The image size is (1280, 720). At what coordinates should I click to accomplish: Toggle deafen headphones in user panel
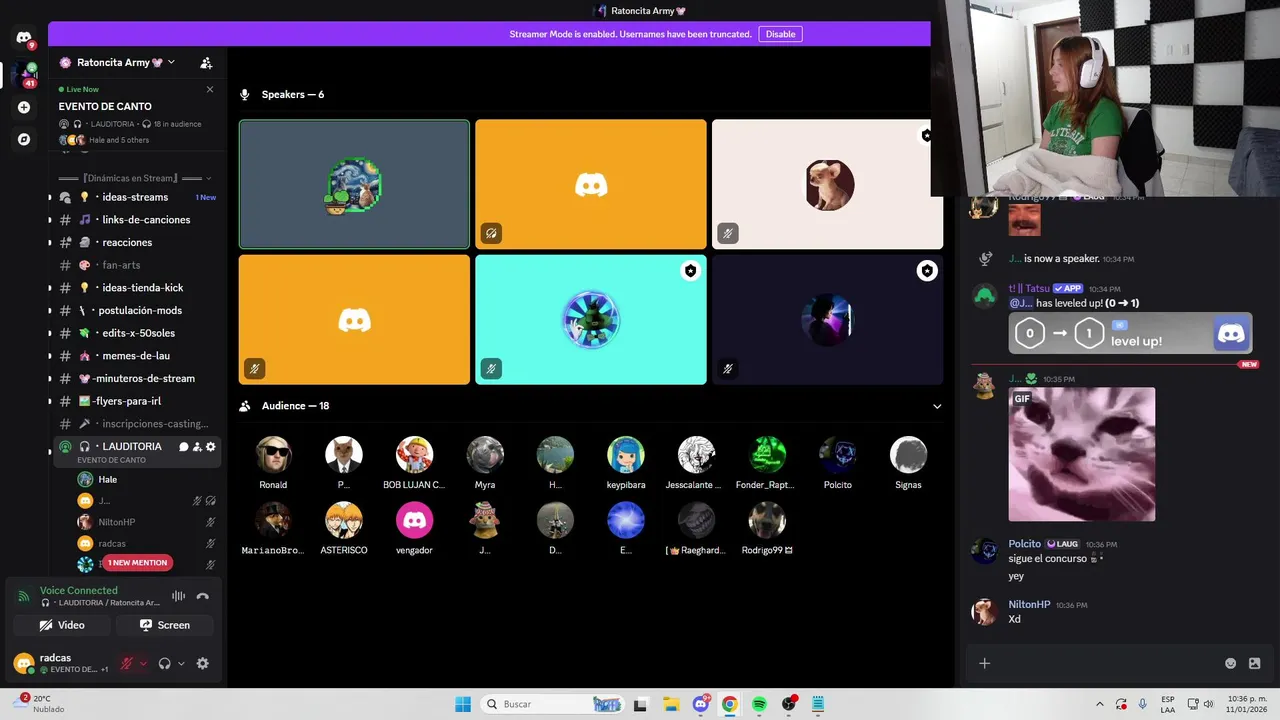[x=165, y=663]
